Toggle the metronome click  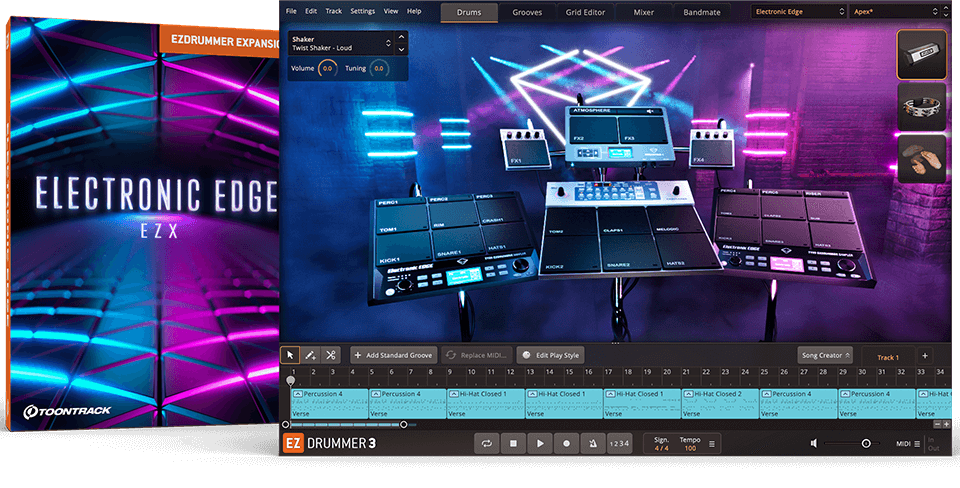593,443
